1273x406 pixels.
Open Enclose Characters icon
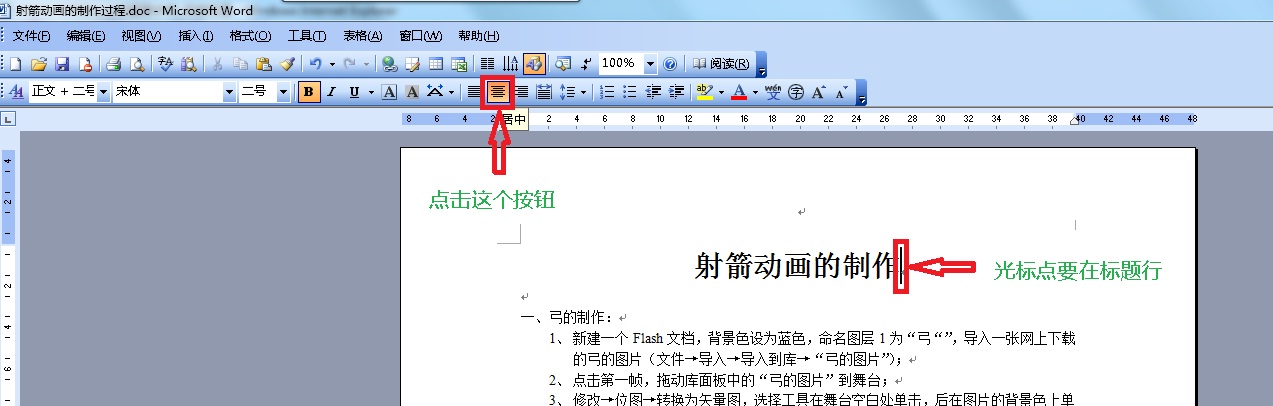(796, 92)
